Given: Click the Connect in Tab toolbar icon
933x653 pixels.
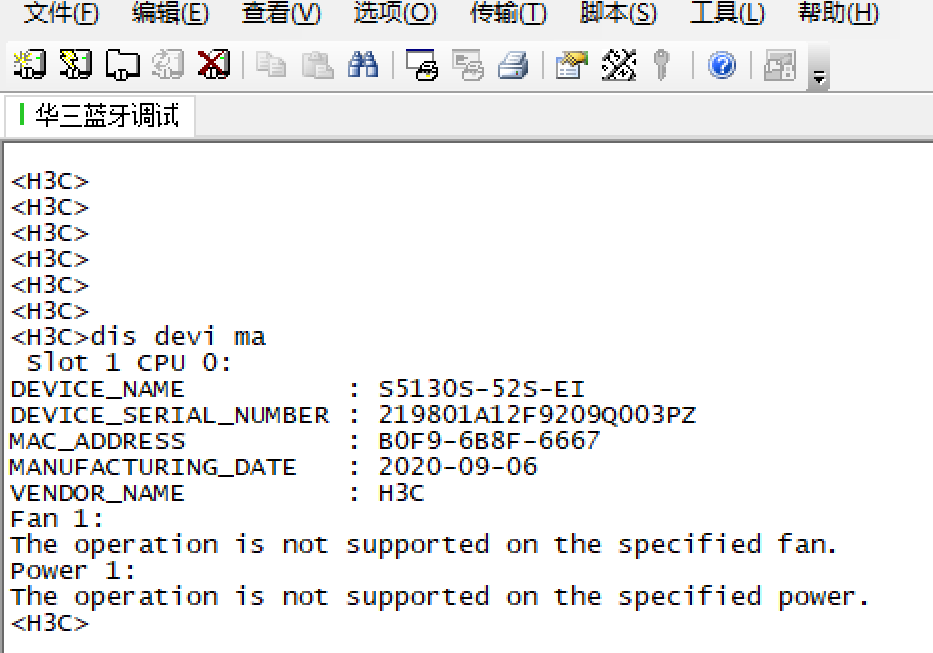Looking at the screenshot, I should 122,66.
